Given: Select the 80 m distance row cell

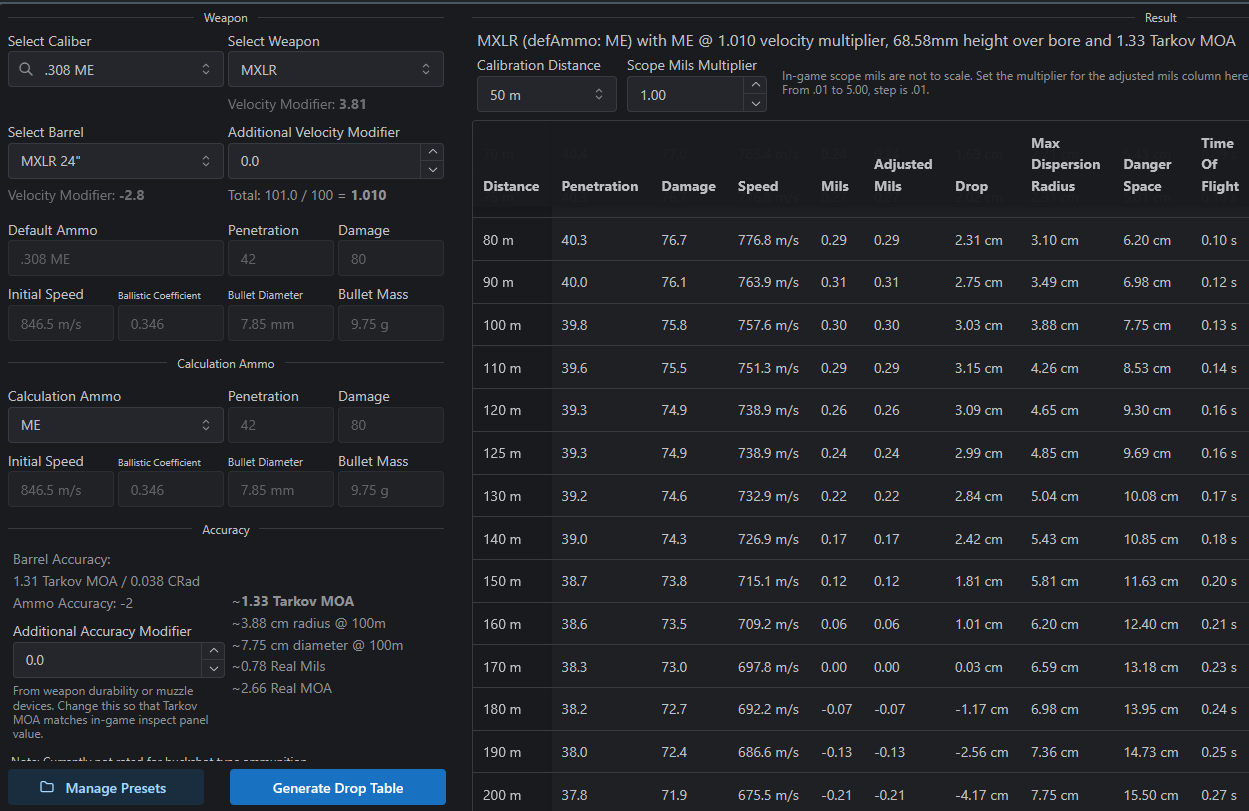Looking at the screenshot, I should pos(512,240).
